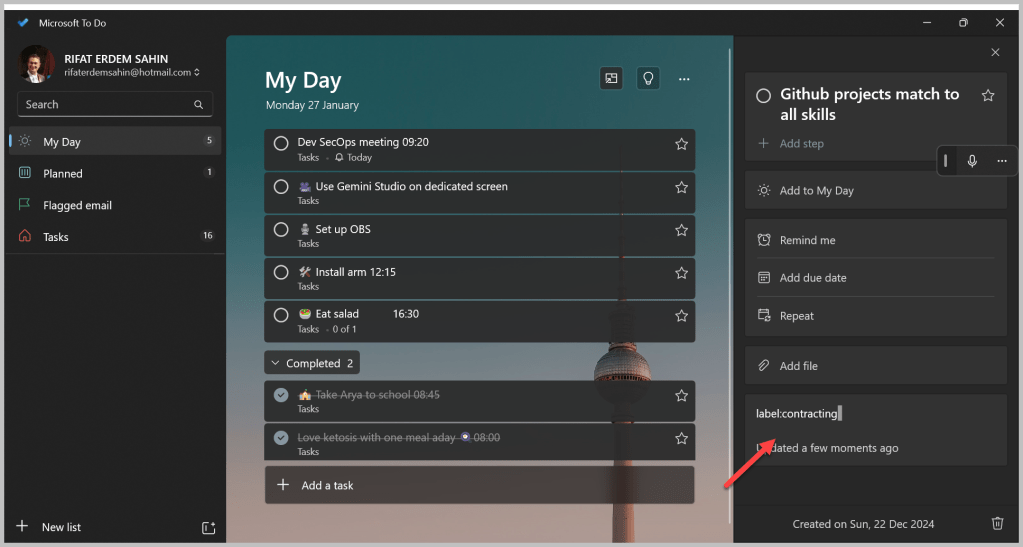The height and width of the screenshot is (547, 1023).
Task: Click "Monday 27 January" date text
Action: click(312, 105)
